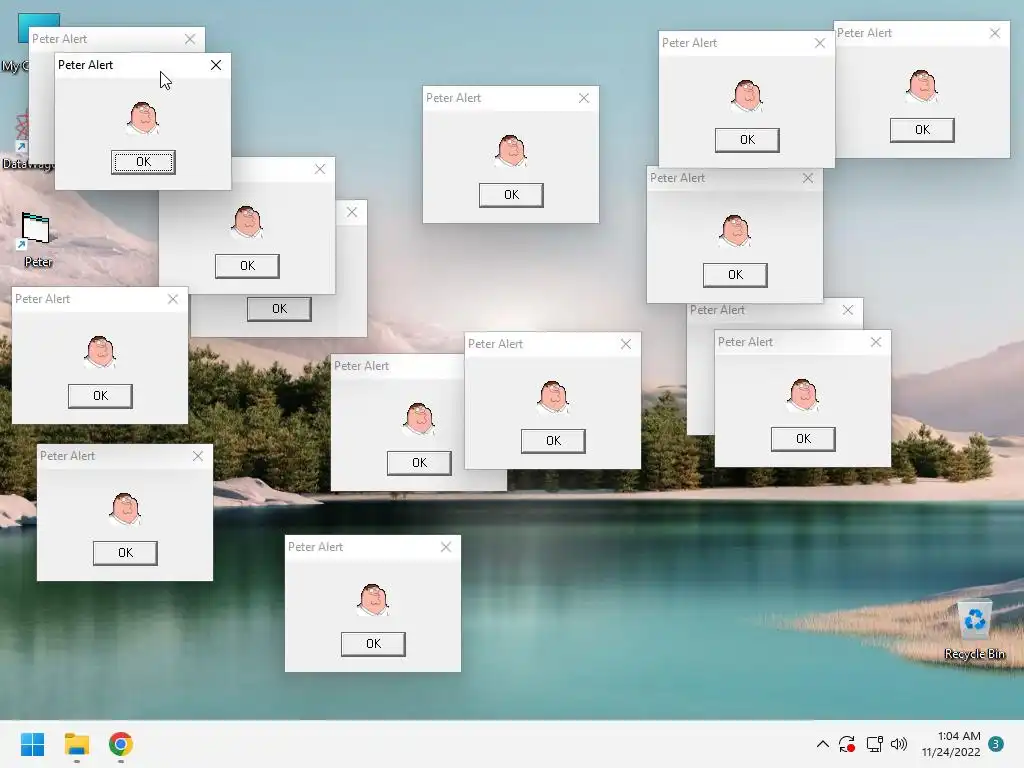This screenshot has height=768, width=1024.
Task: Click the focused dialog's dark Peter Alert title
Action: [86, 65]
